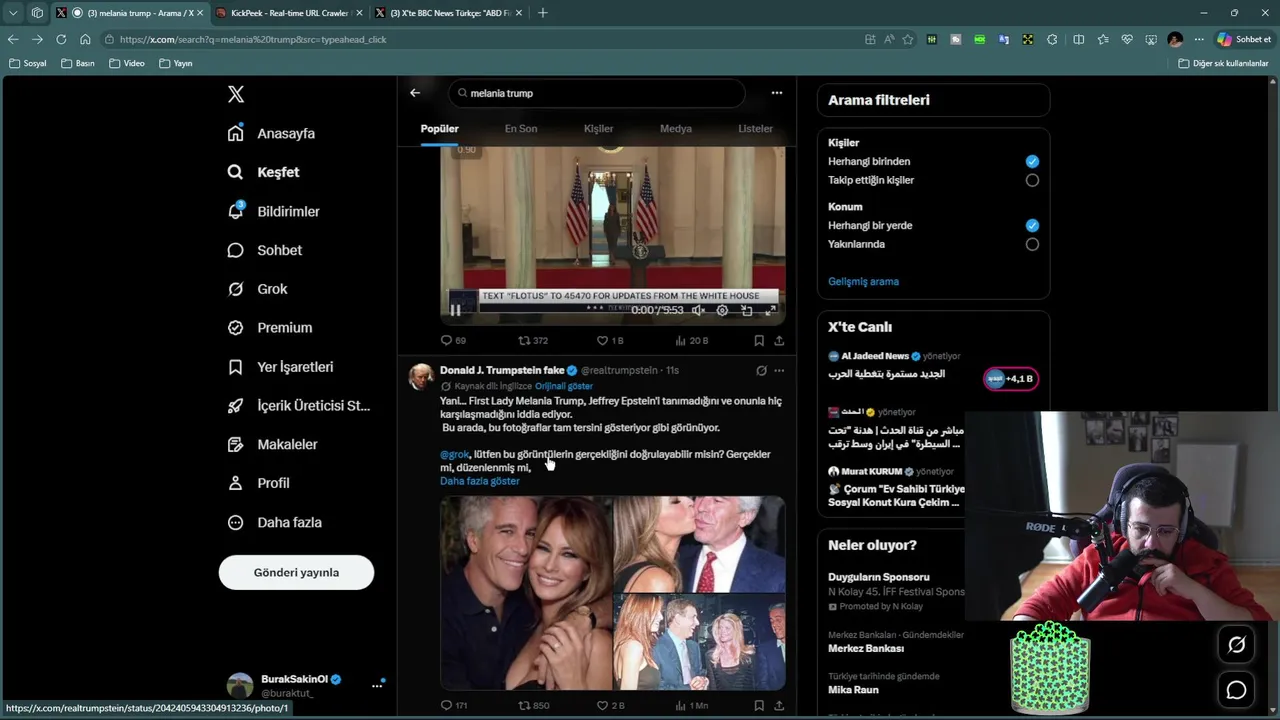Toggle browser split screen icon
Viewport: 1280px width, 720px height.
1078,39
